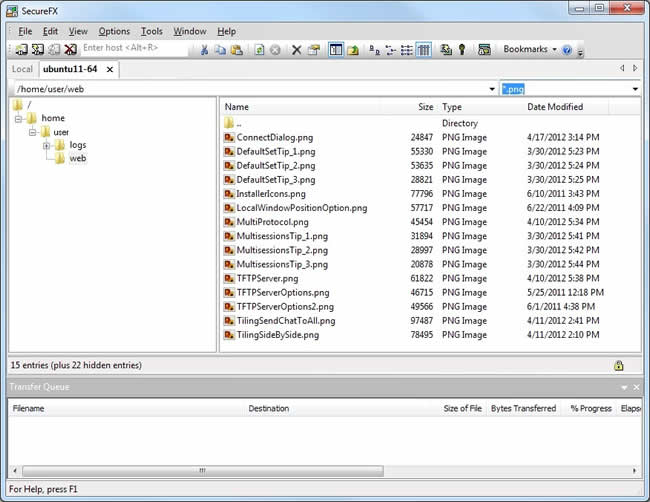Open the *.png filter dropdown arrow
The height and width of the screenshot is (502, 650).
(x=635, y=89)
